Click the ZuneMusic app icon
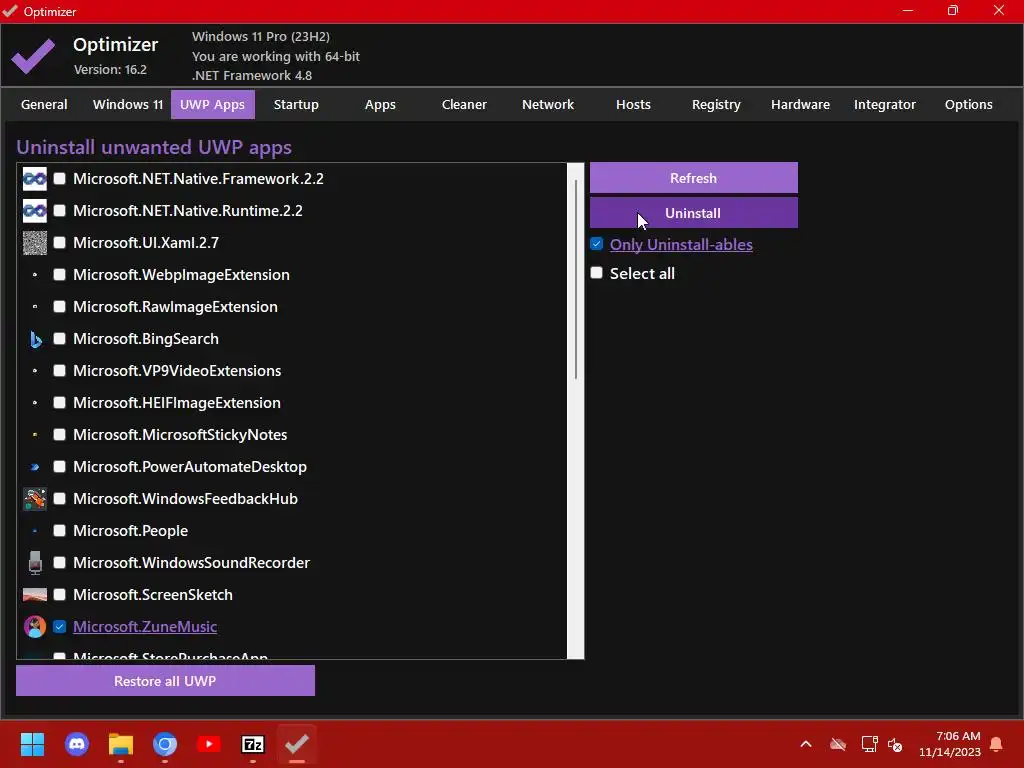1024x768 pixels. (35, 627)
